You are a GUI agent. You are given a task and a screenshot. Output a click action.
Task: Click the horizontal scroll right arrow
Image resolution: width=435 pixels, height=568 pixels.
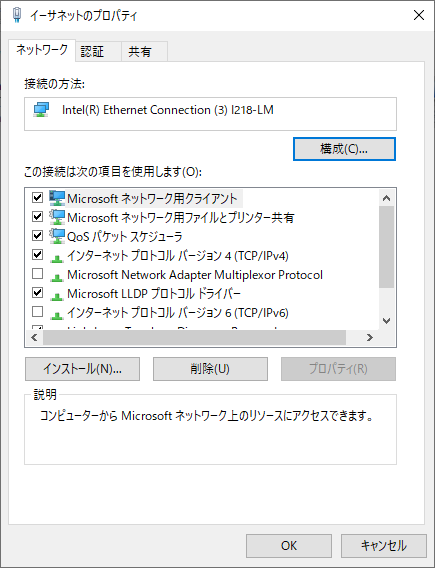tap(370, 338)
